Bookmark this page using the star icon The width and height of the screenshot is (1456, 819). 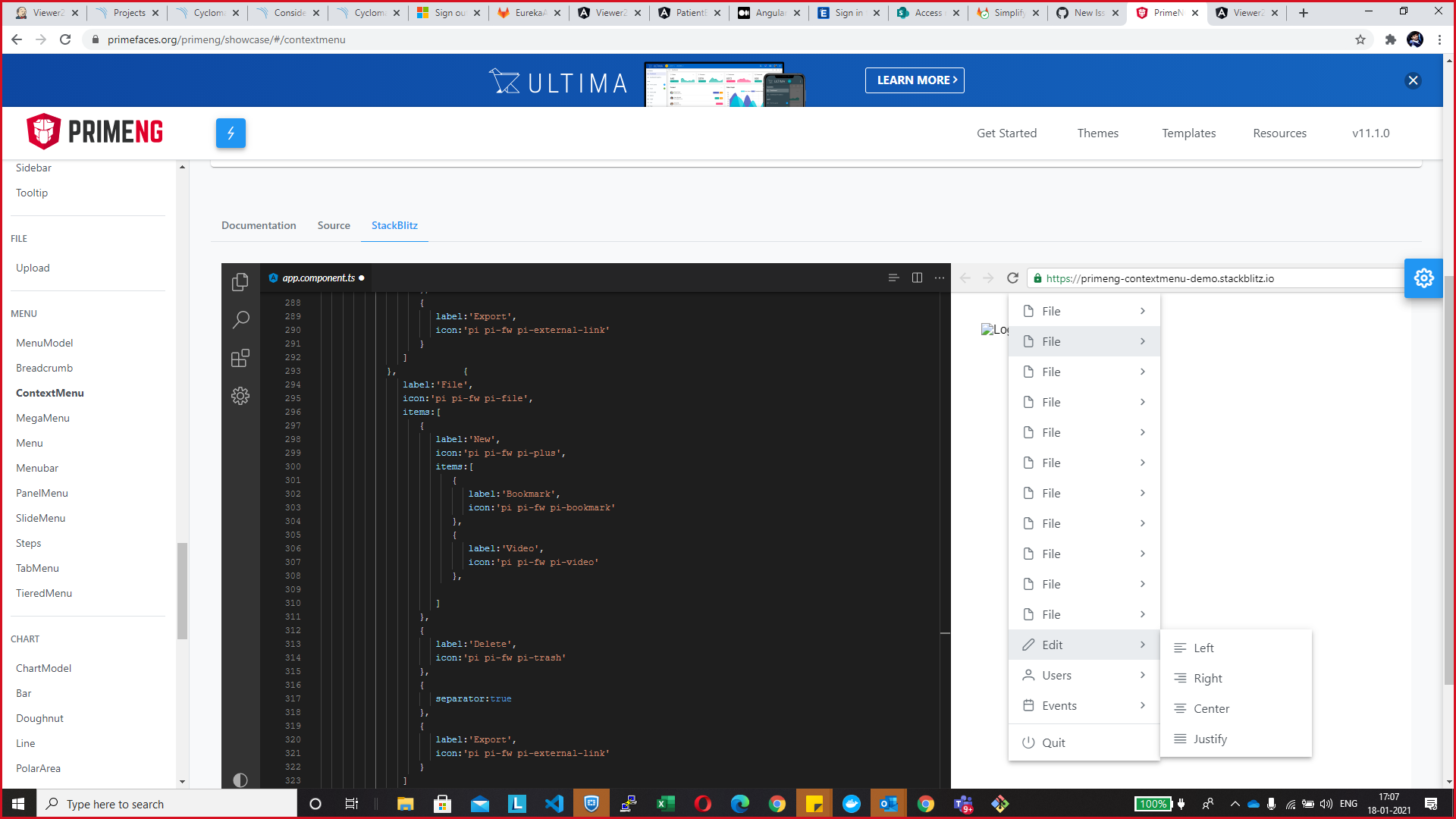click(1361, 39)
